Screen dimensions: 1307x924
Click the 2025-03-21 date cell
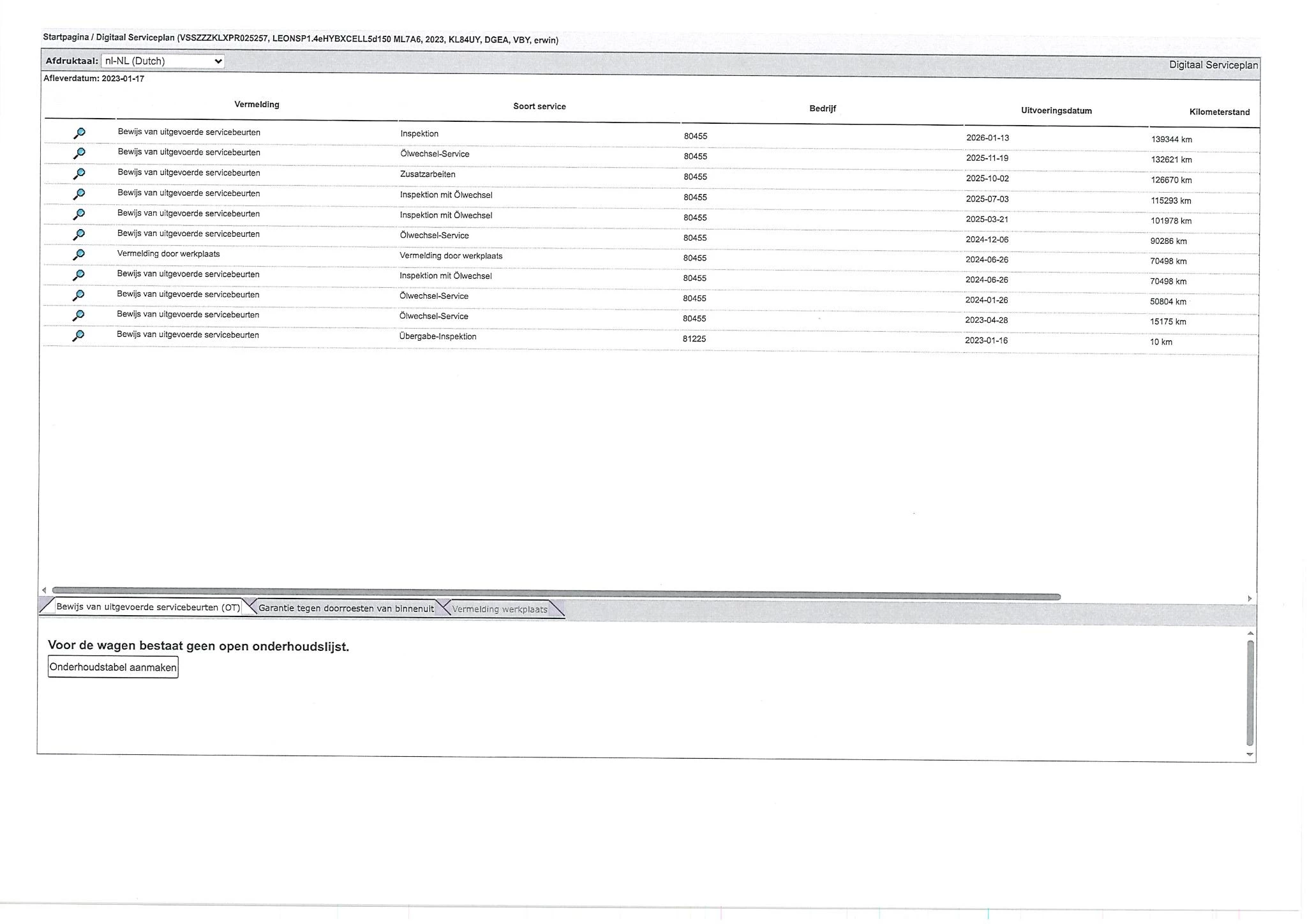point(987,220)
